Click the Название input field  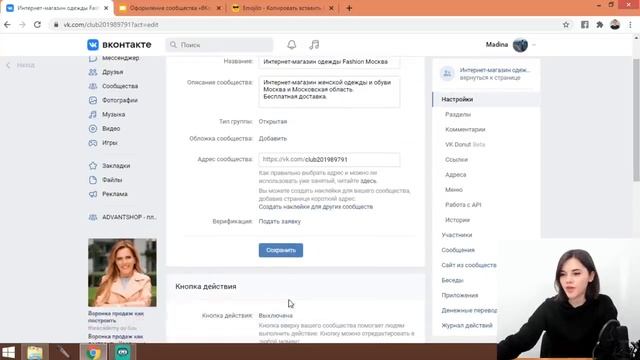(329, 62)
